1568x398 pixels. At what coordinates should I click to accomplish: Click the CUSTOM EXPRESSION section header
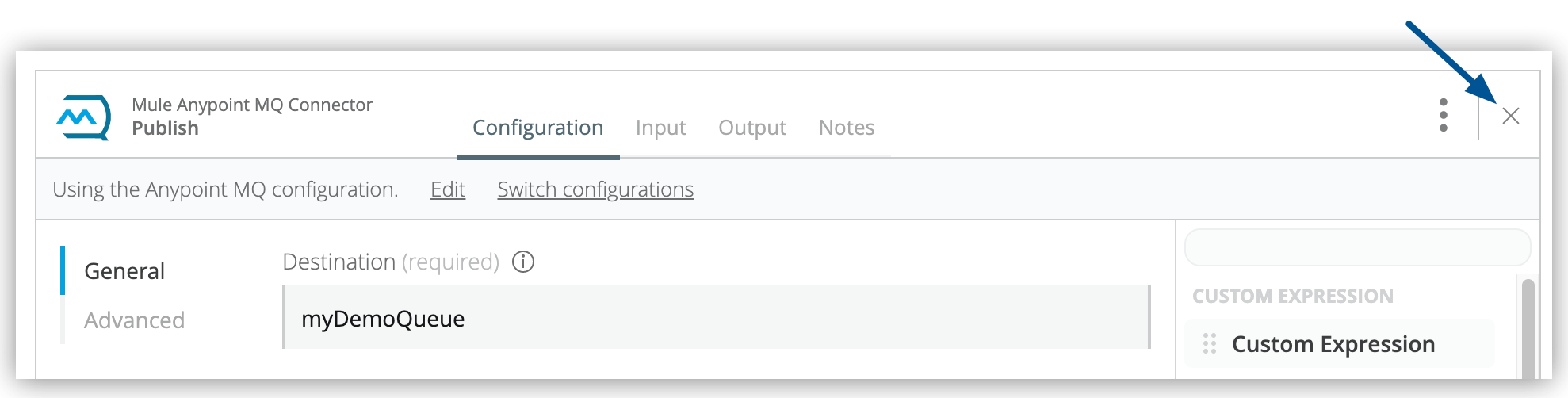[x=1292, y=297]
